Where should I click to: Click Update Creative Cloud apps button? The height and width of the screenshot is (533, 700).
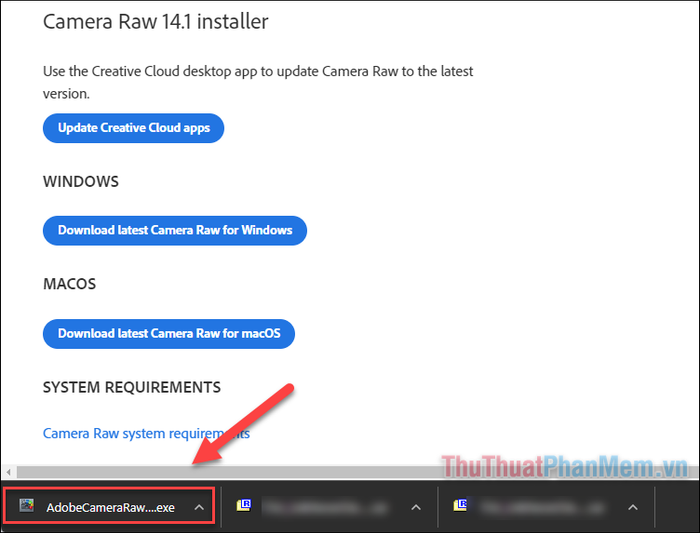pos(133,128)
